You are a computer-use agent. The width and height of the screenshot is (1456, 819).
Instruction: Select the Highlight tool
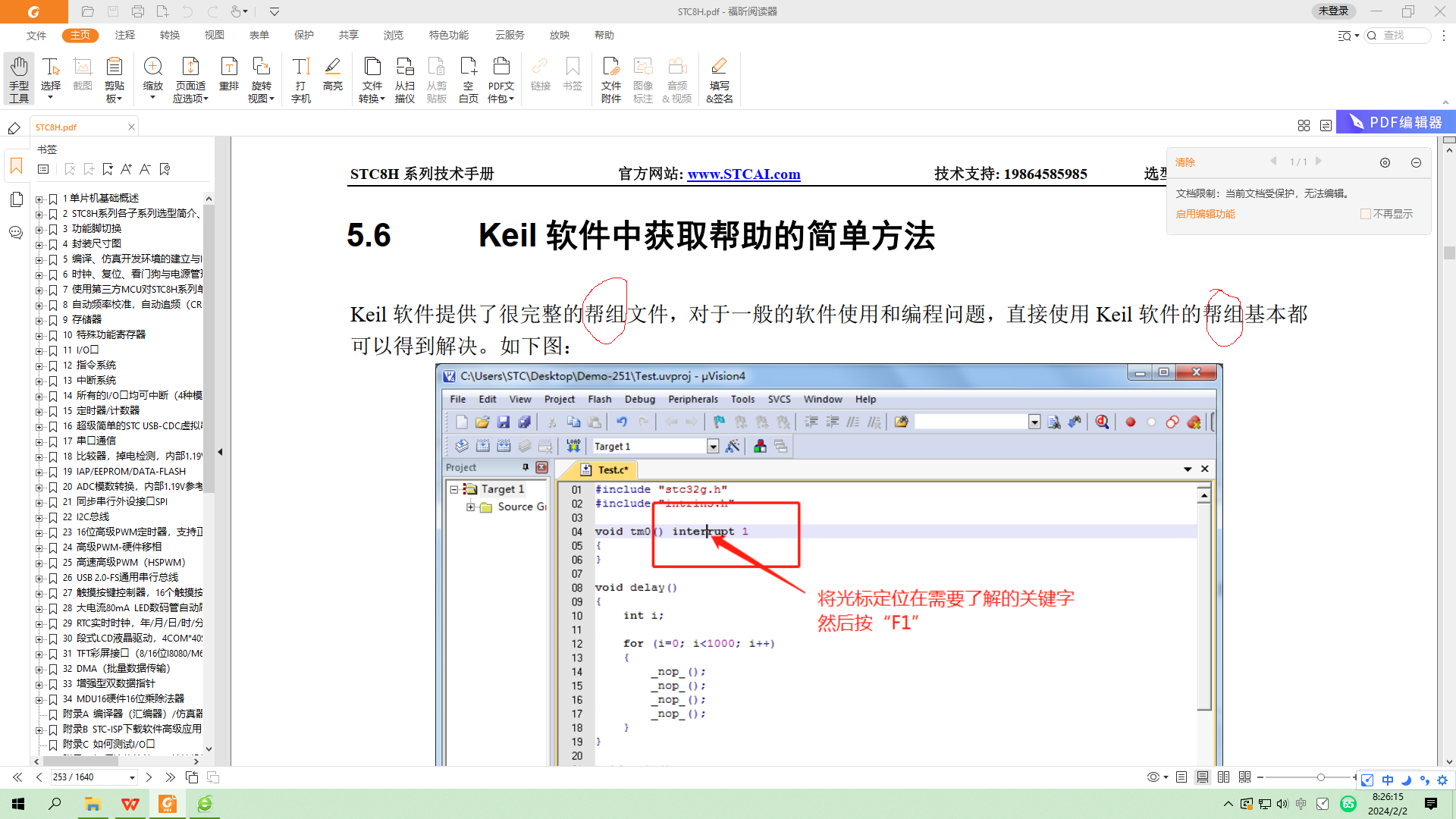pyautogui.click(x=333, y=74)
